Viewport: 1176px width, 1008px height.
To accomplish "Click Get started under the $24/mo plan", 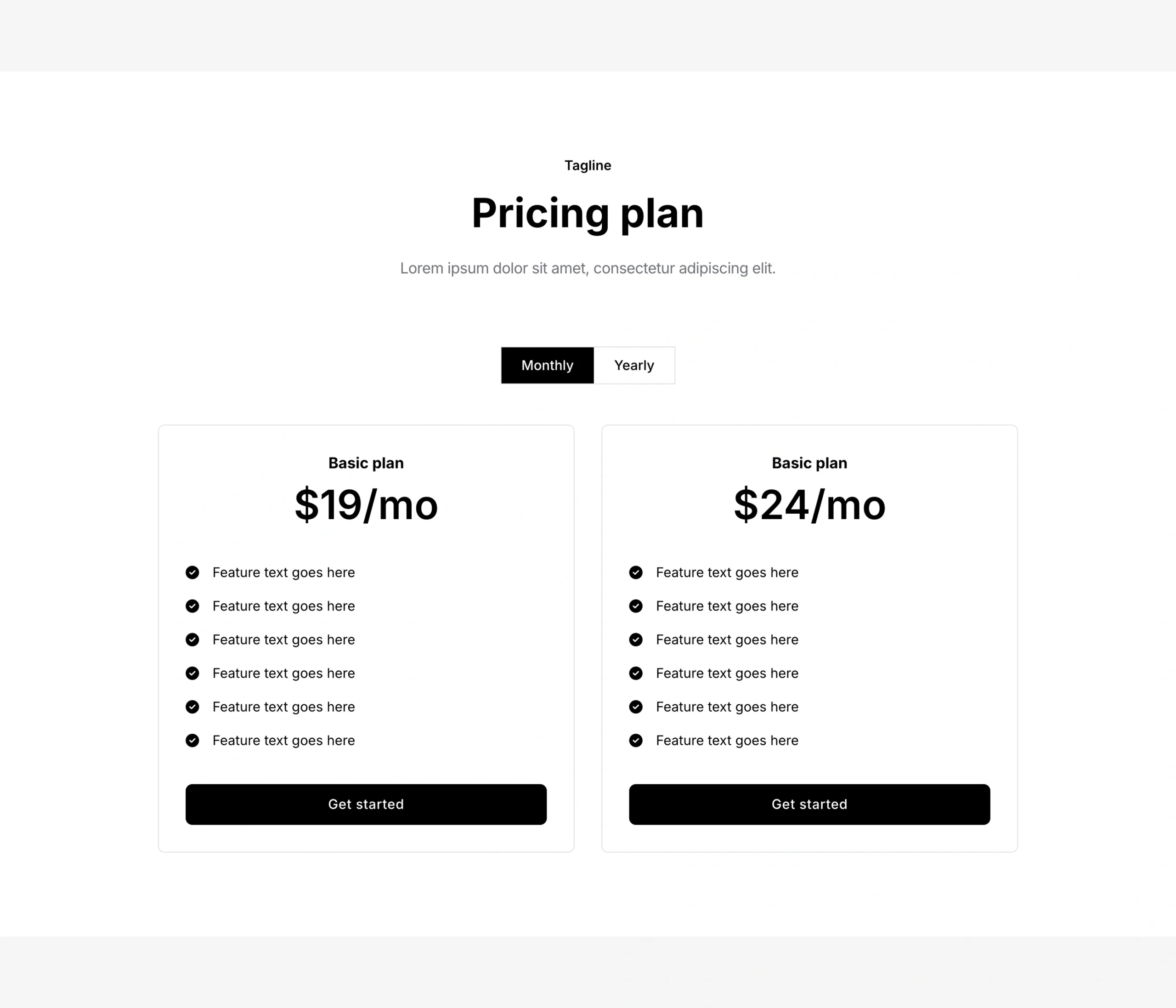I will 809,804.
